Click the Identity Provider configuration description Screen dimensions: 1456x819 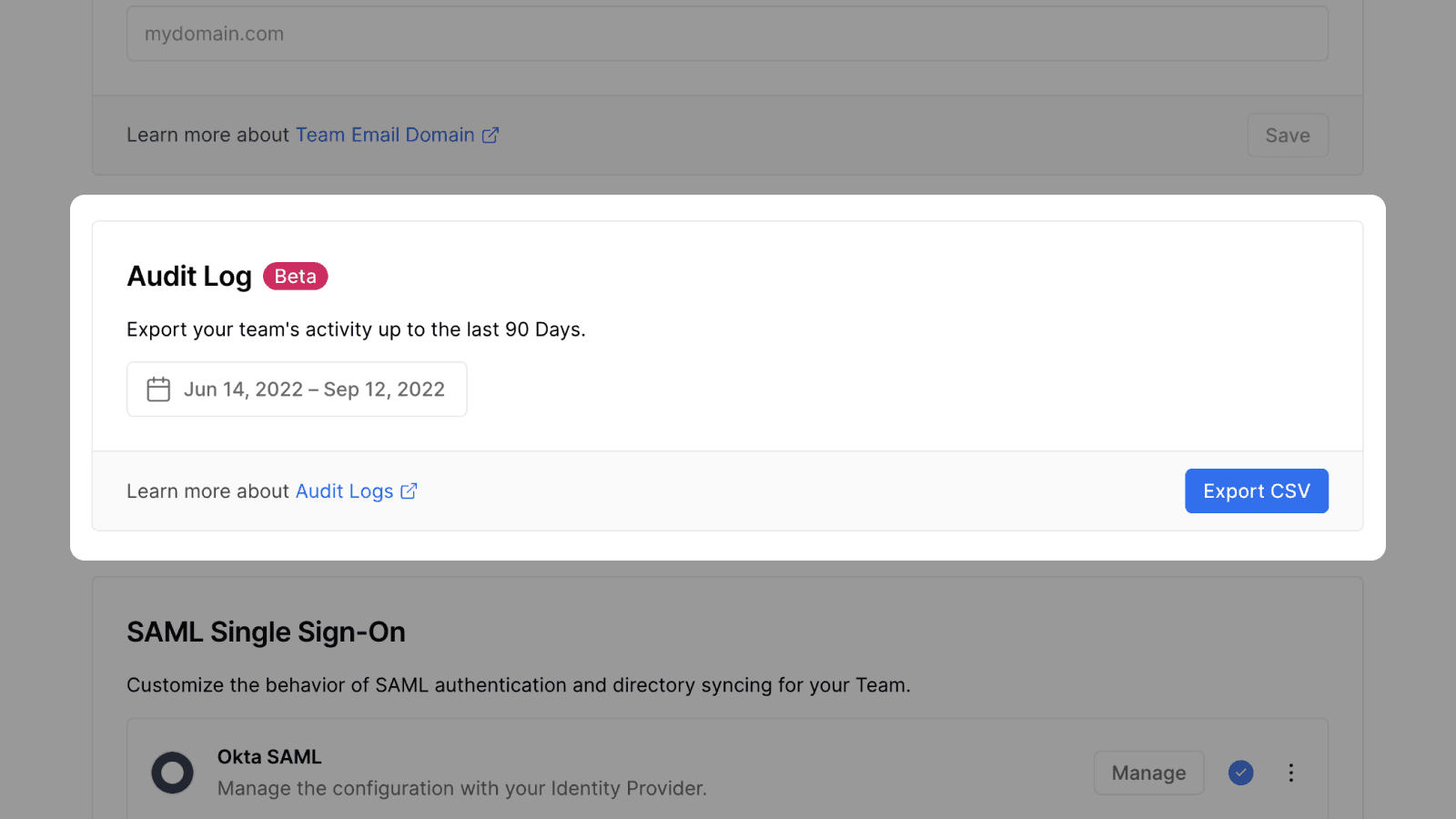tap(461, 788)
